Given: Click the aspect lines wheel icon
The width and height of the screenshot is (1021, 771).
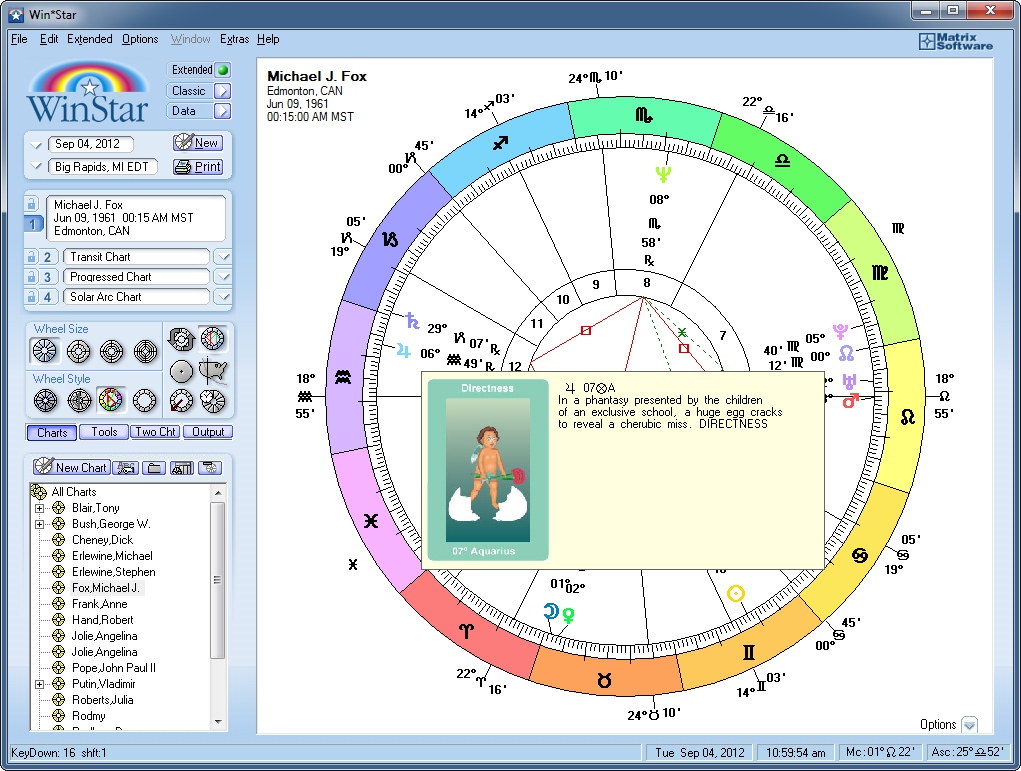Looking at the screenshot, I should pos(213,339).
